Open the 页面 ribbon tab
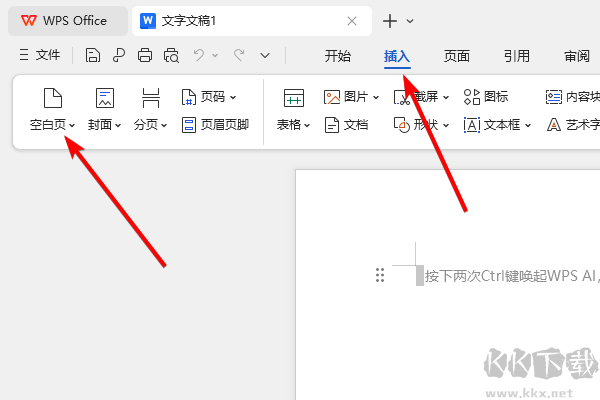 click(x=457, y=56)
